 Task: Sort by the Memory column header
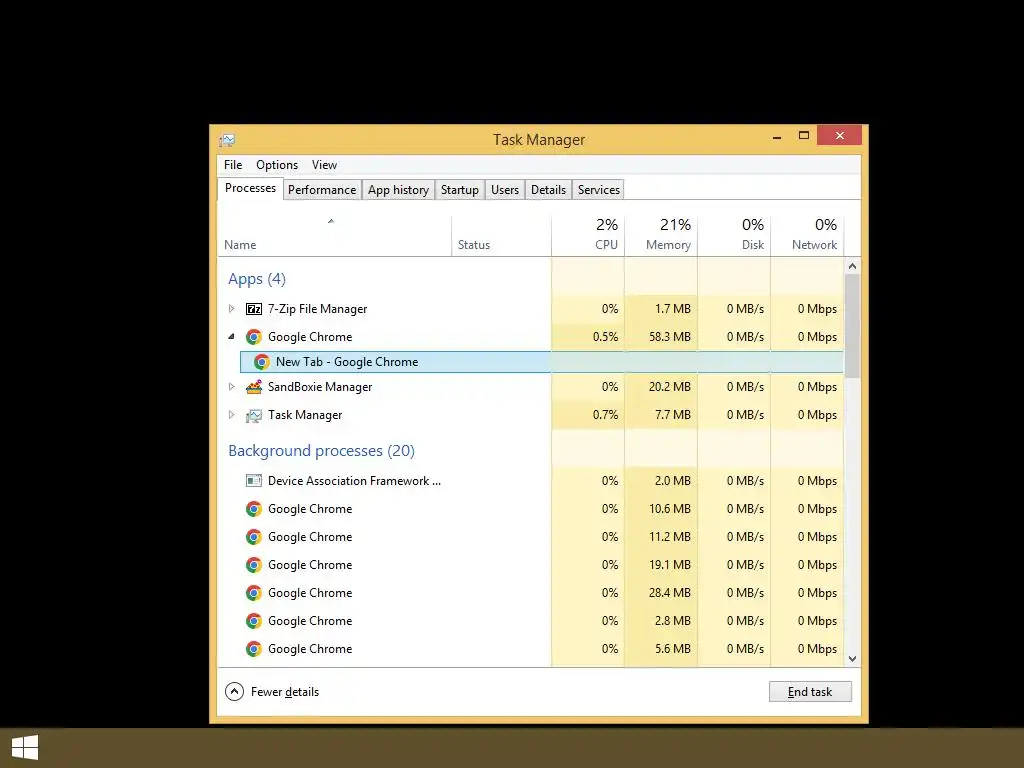[x=661, y=236]
